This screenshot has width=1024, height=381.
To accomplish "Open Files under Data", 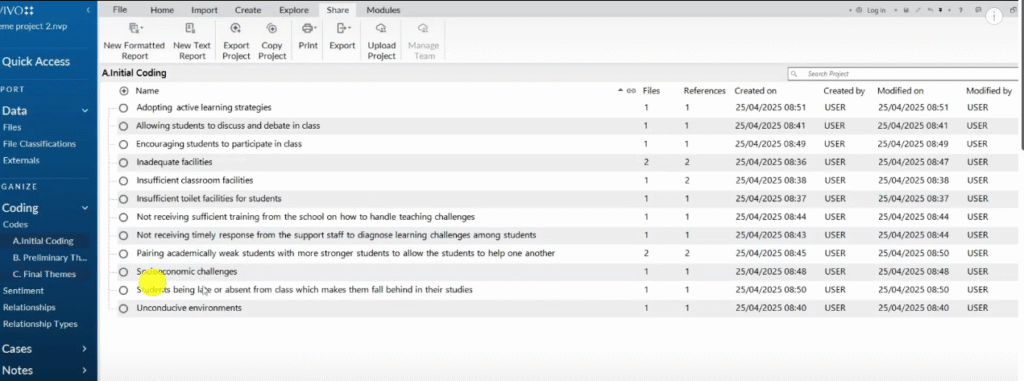I will (12, 127).
